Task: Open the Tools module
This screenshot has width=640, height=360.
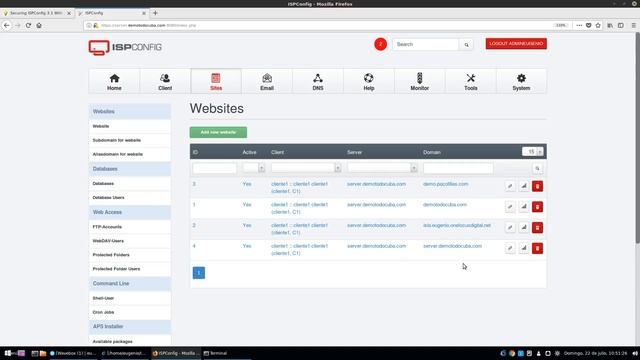Action: click(471, 81)
